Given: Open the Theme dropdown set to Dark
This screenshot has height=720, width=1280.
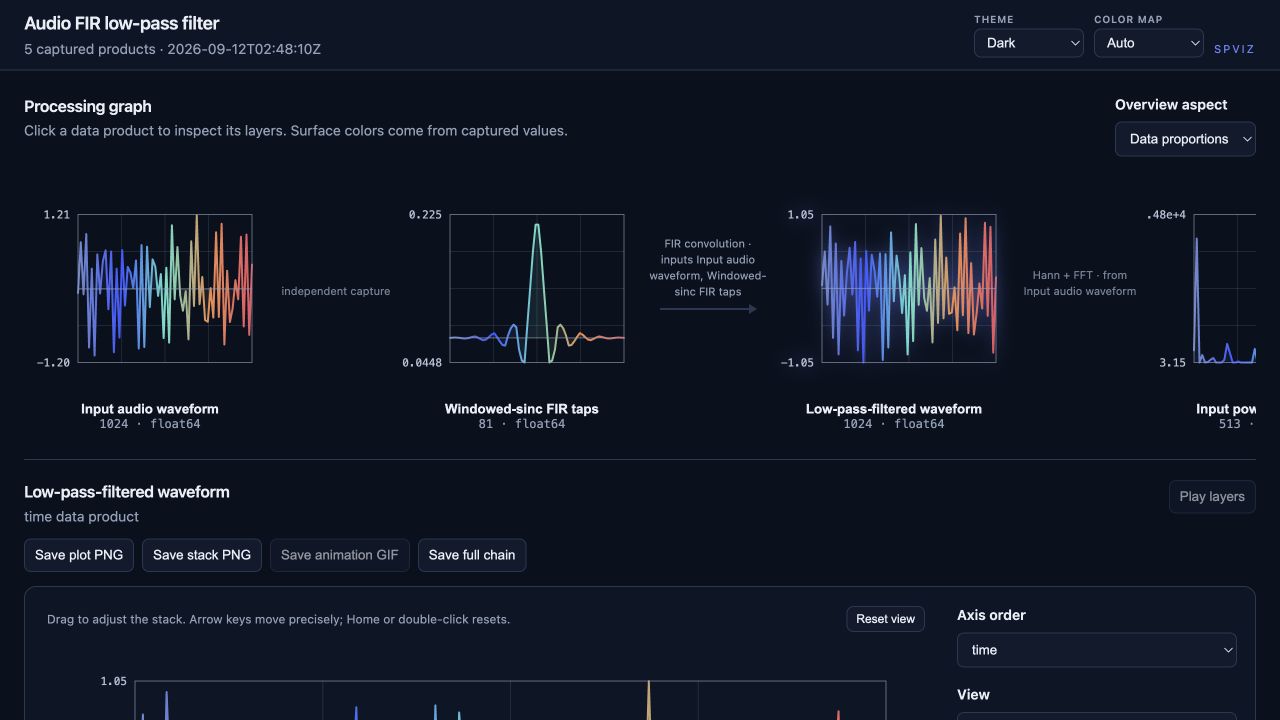Looking at the screenshot, I should (x=1028, y=43).
